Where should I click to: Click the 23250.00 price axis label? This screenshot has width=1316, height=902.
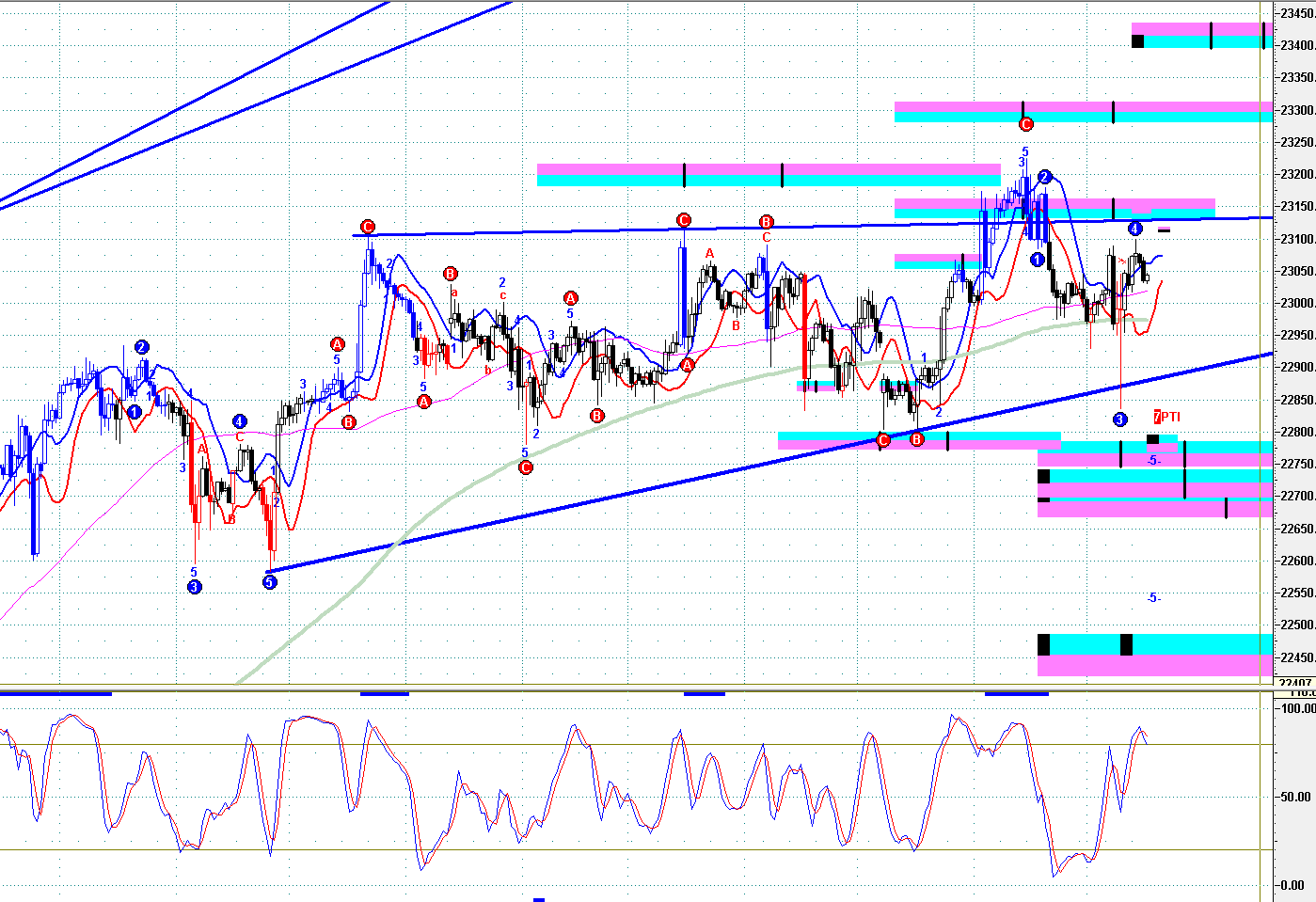pos(1297,142)
